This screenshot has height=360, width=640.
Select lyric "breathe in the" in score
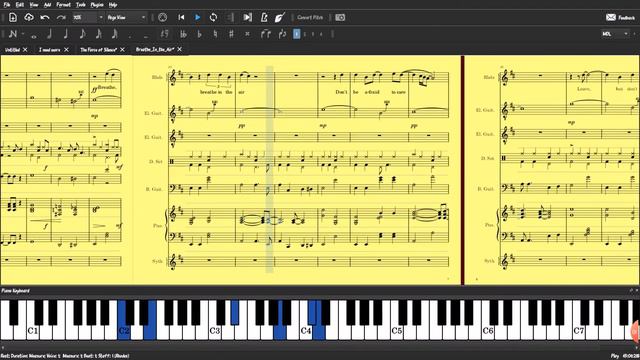(x=216, y=92)
